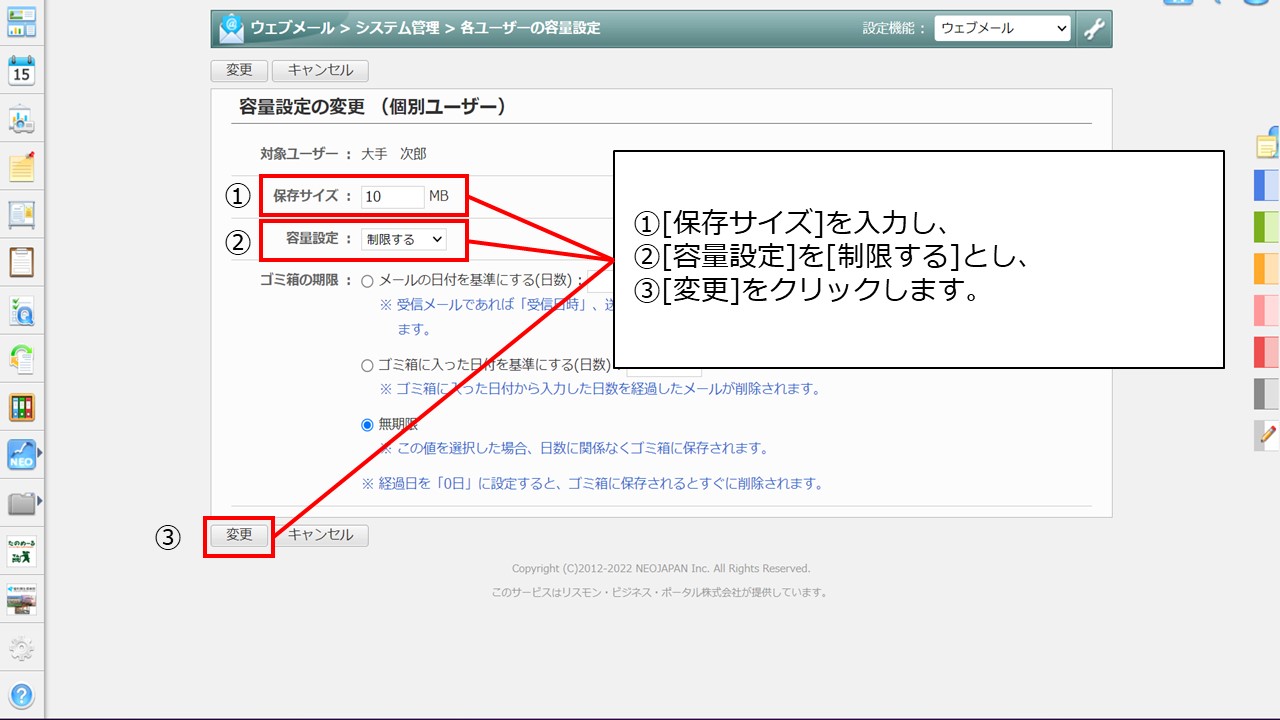Click the 保存サイズ input field
This screenshot has height=720, width=1280.
[392, 196]
